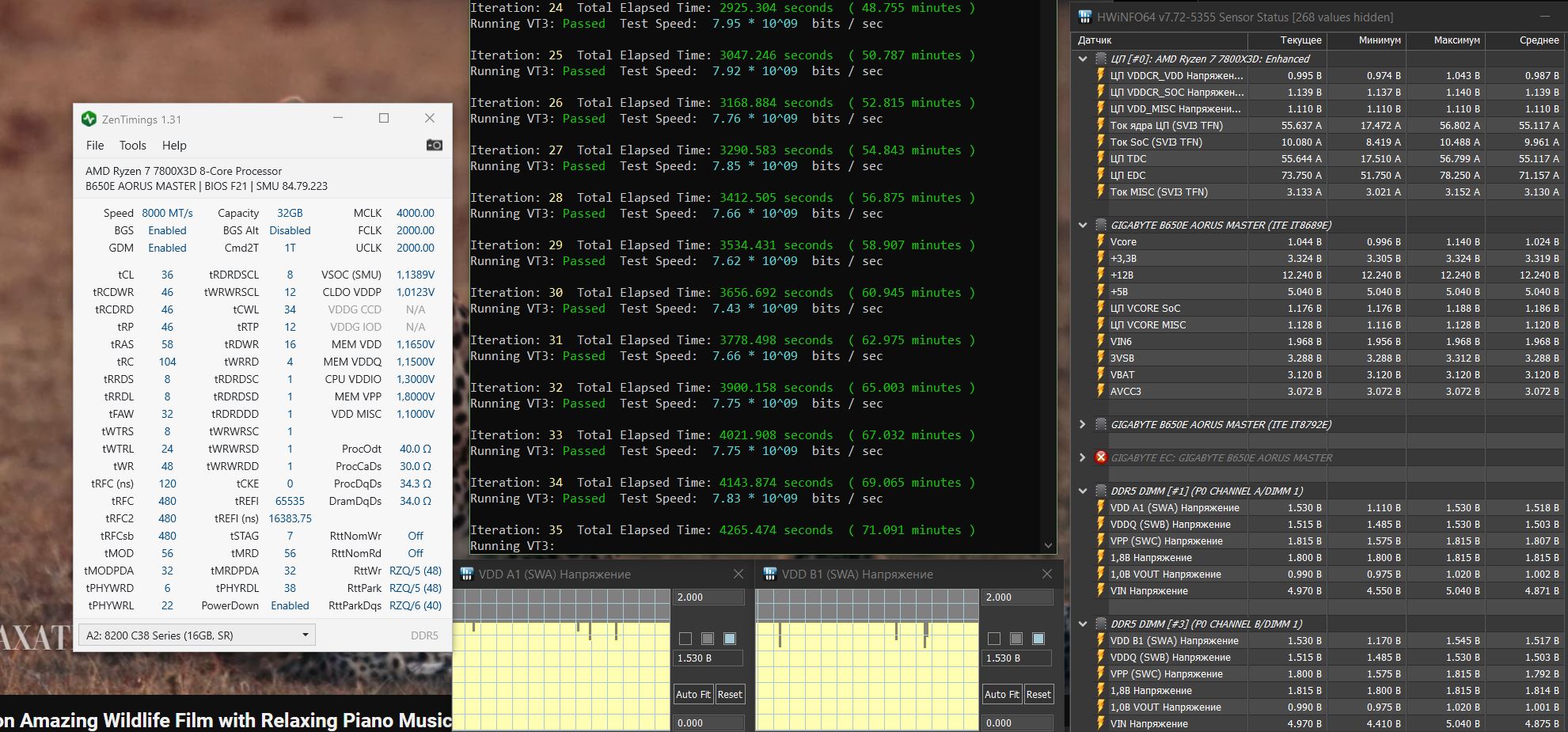Click the red X icon beside GIGABYTE EC
Screen dimensions: 1568x732
[x=1100, y=457]
